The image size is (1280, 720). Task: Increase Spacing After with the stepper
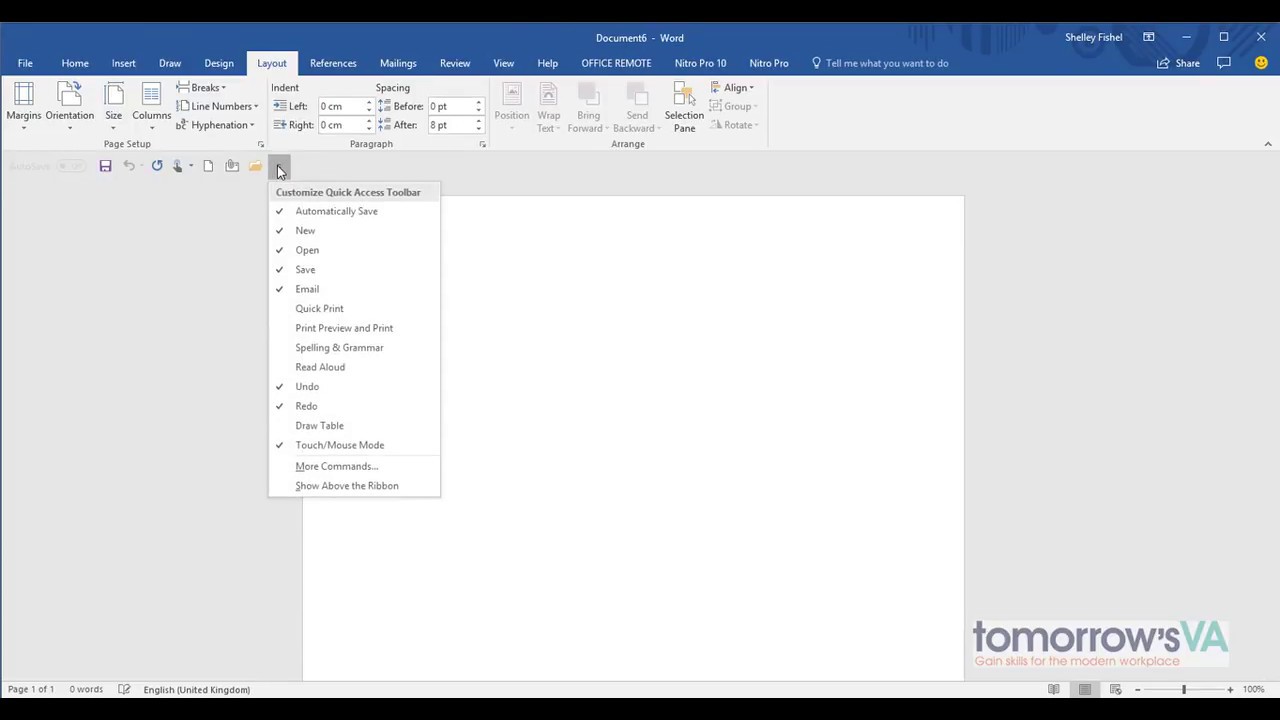click(x=478, y=121)
